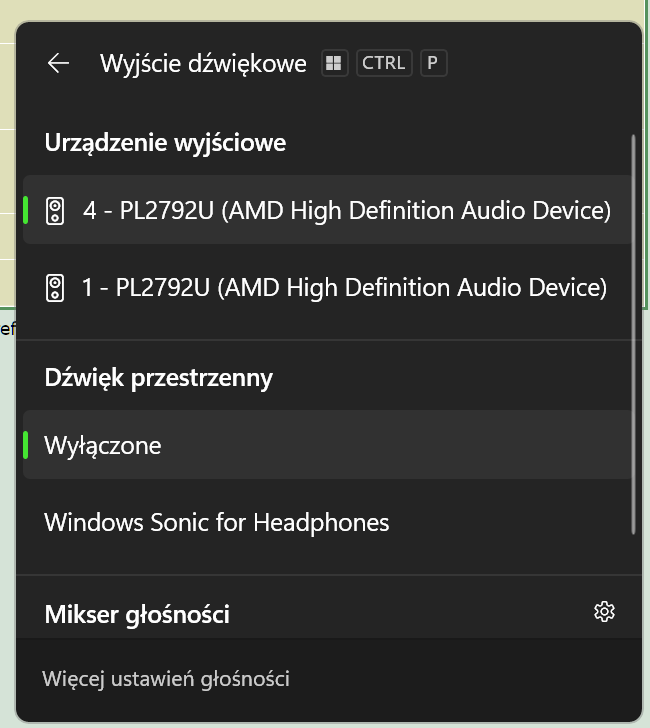
Task: Click the Dźwięk przestrzenny section header
Action: point(159,378)
